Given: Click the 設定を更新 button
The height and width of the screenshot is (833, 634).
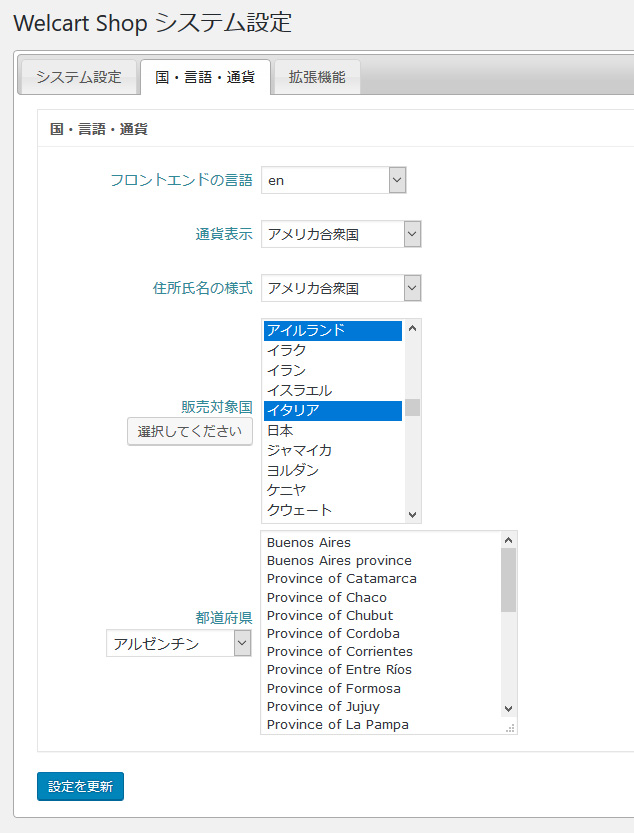Looking at the screenshot, I should point(80,786).
